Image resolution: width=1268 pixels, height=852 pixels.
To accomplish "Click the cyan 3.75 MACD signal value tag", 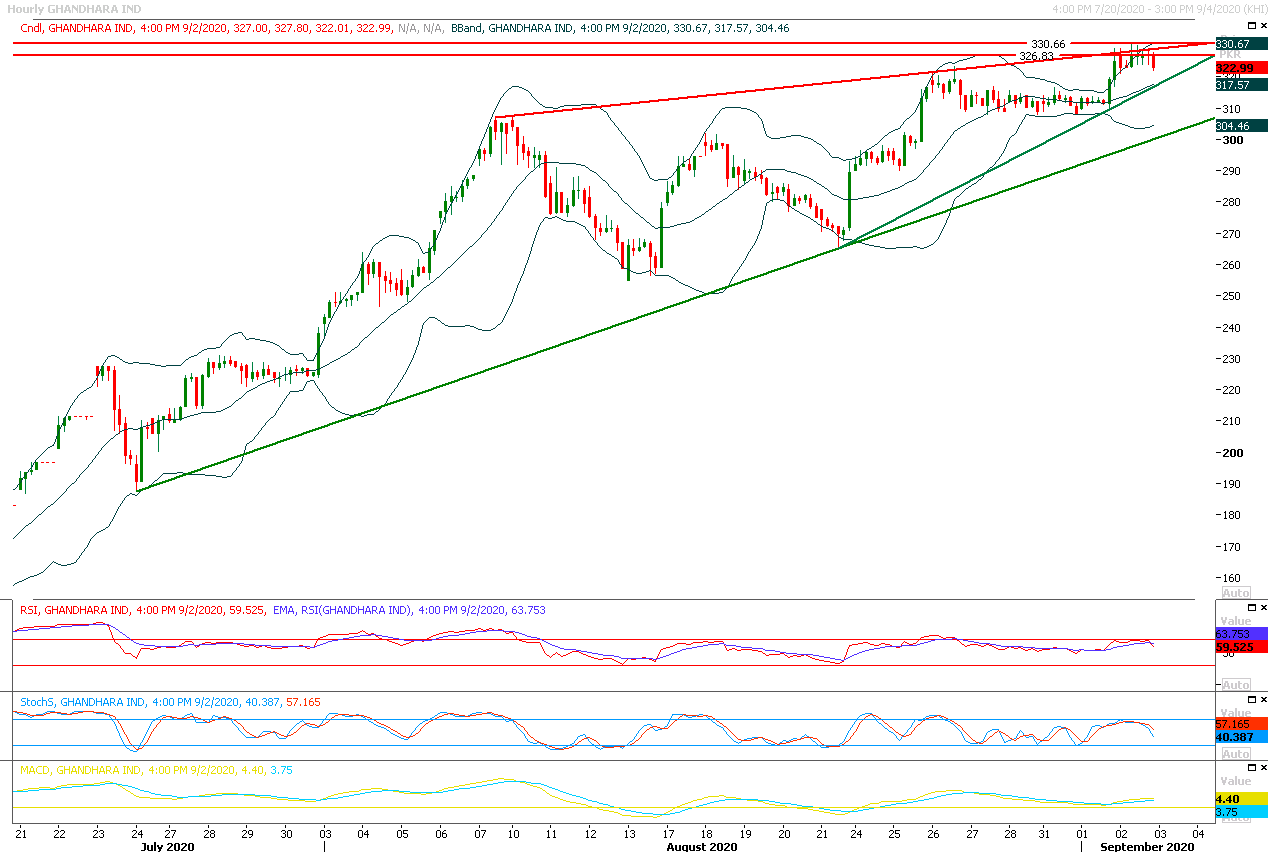I will 1241,813.
